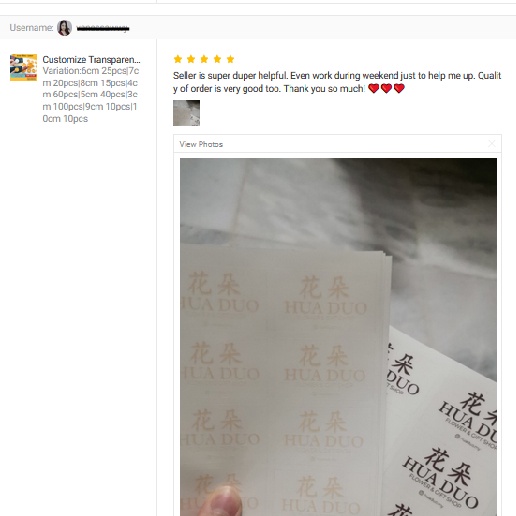Open the redacted reviewer username
The width and height of the screenshot is (516, 516).
[x=103, y=29]
